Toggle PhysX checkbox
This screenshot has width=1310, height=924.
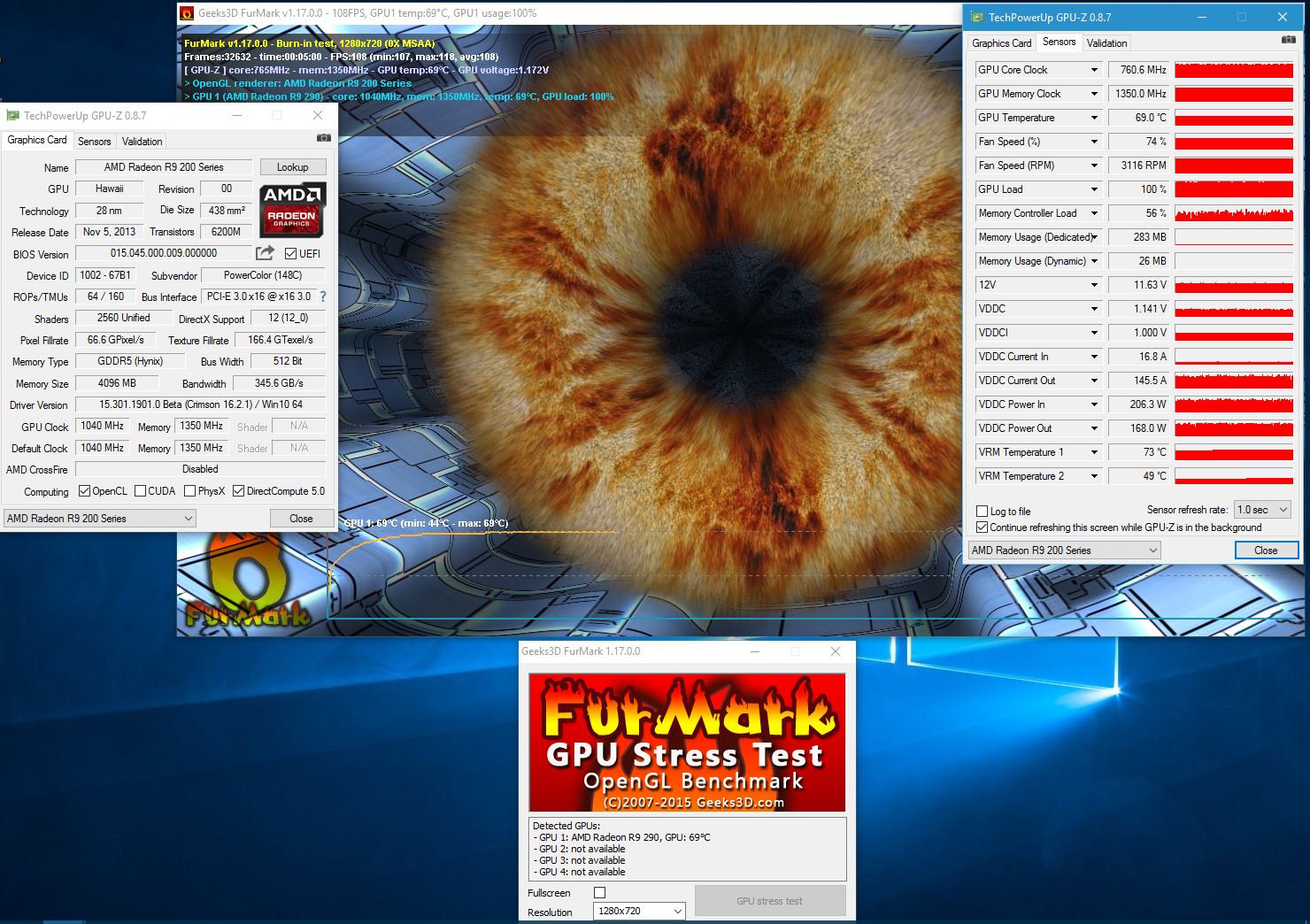(189, 491)
